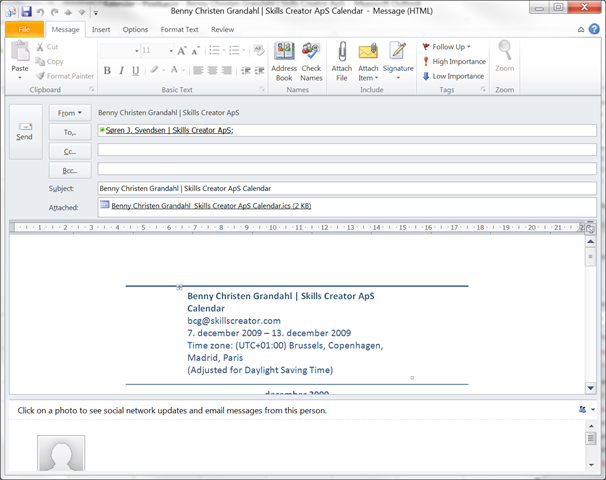Open the Format Text tab

coord(179,29)
